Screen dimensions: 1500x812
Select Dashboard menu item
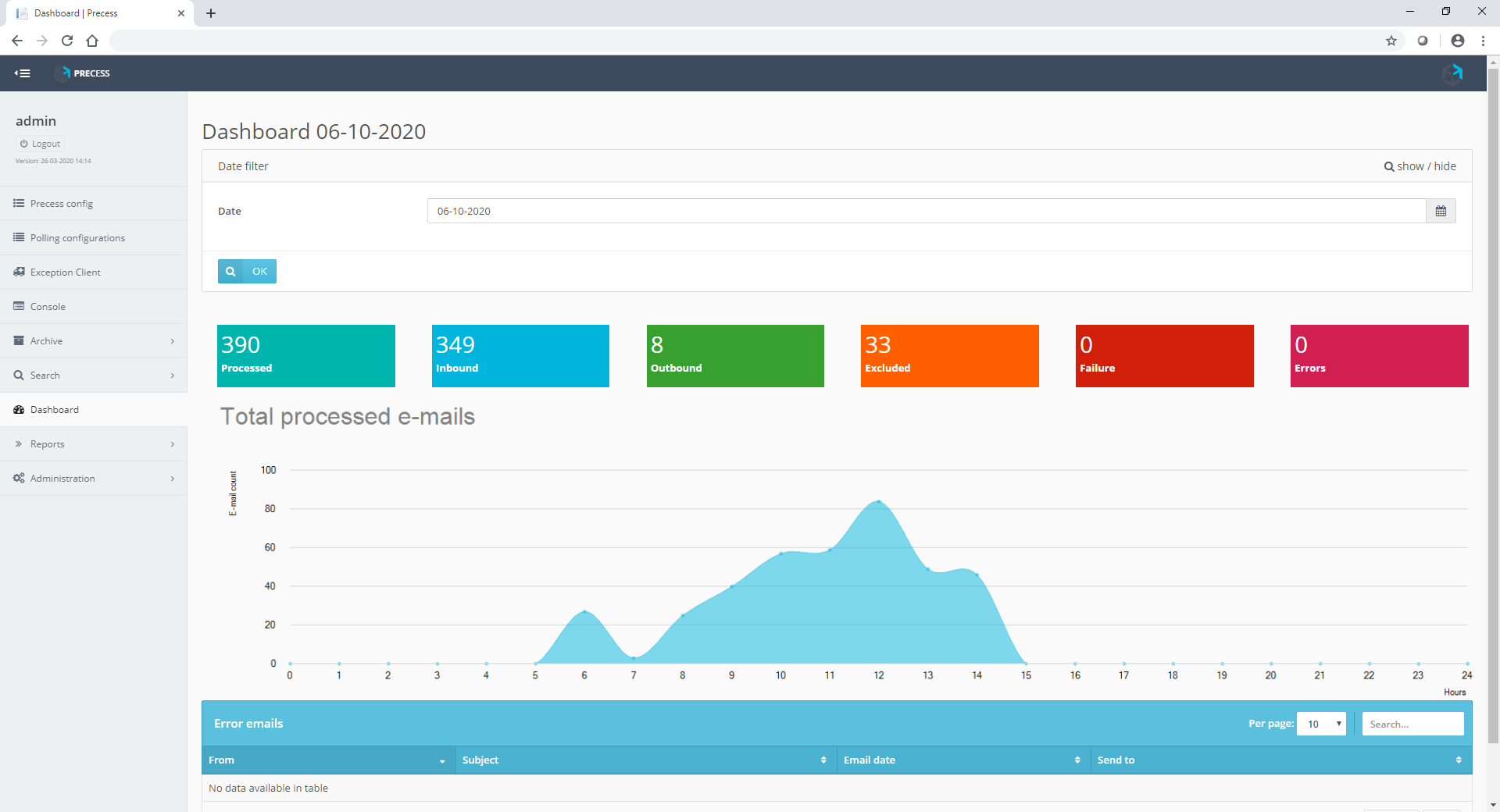[93, 410]
